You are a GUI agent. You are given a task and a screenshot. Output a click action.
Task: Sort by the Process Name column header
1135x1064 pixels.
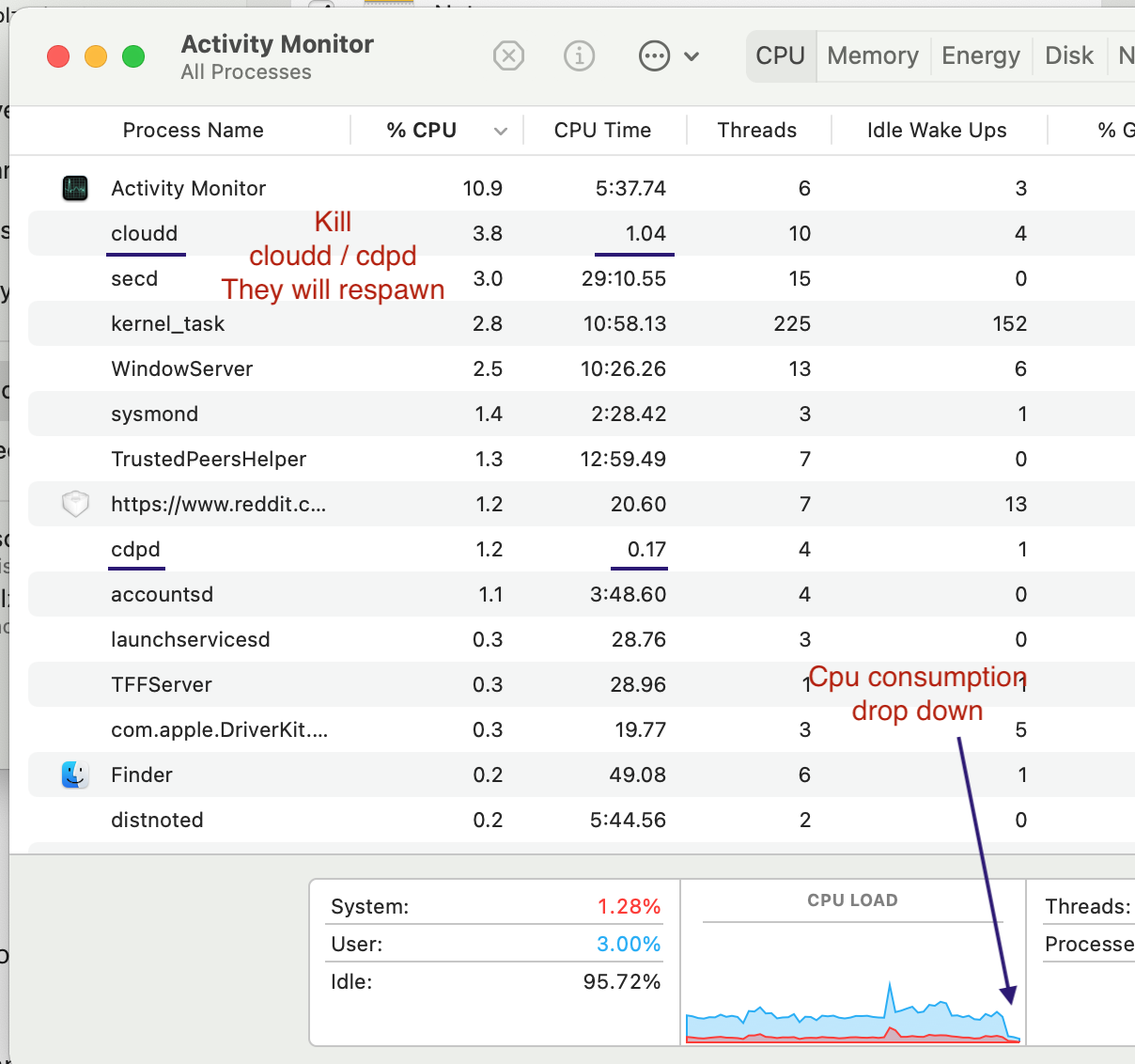[x=193, y=131]
